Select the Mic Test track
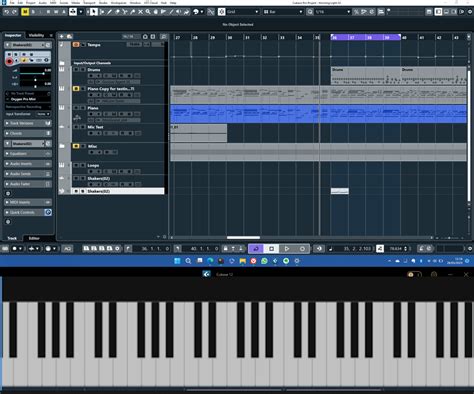474x394 pixels. (95, 127)
